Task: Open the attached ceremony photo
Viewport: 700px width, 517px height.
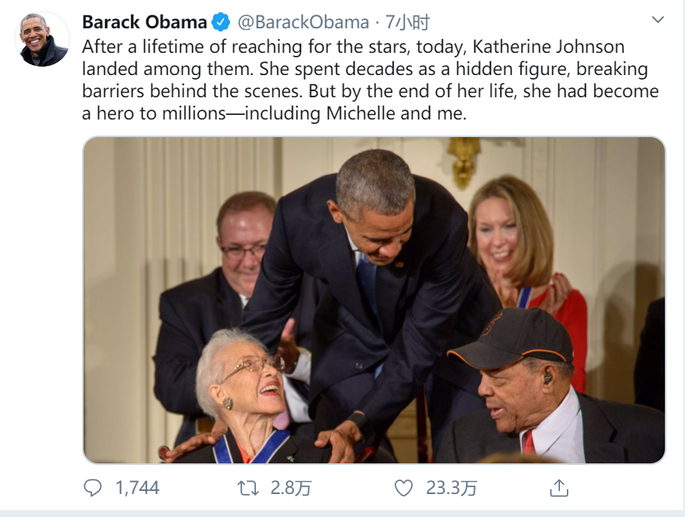Action: click(373, 300)
